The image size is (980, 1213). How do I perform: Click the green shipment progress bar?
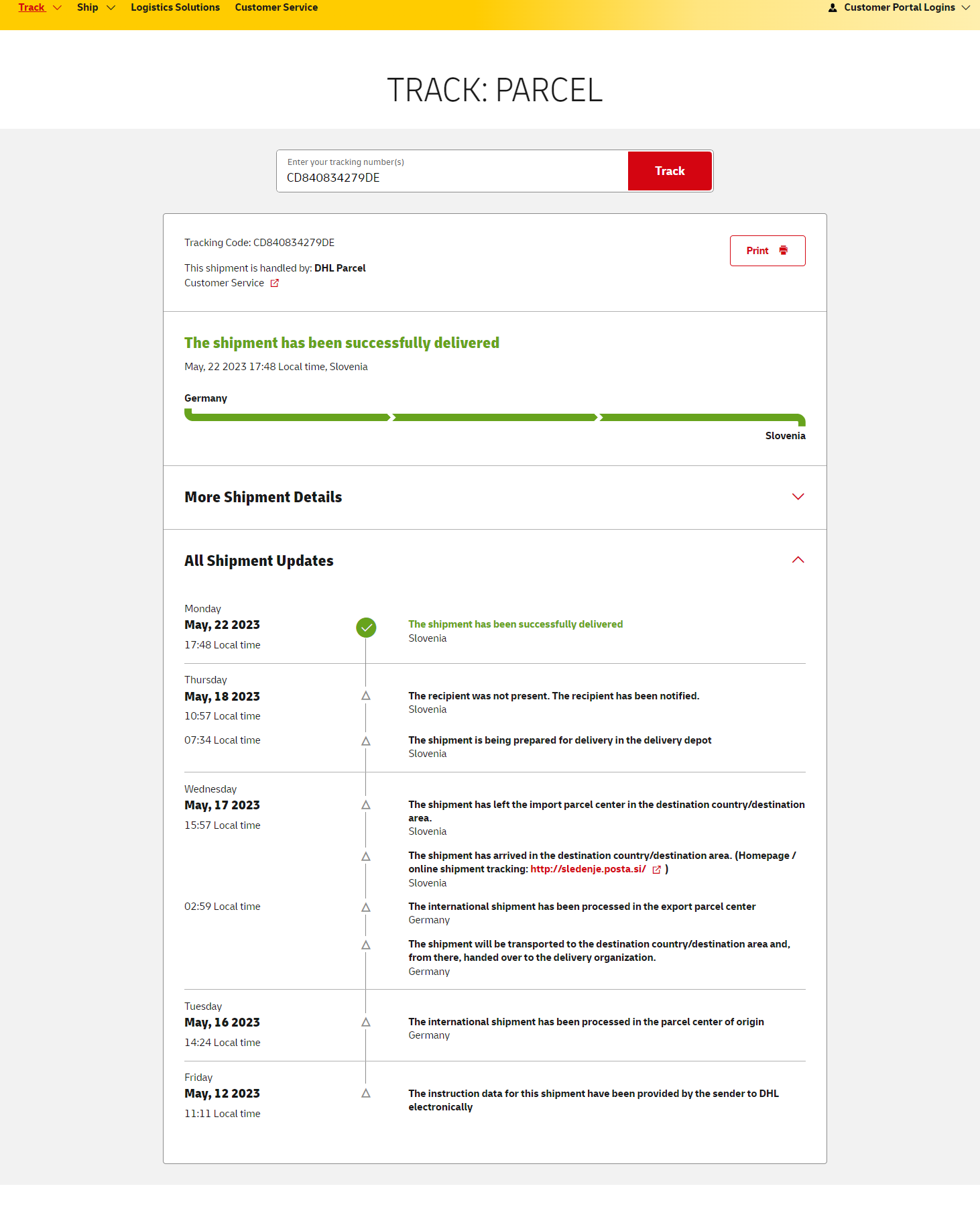495,418
